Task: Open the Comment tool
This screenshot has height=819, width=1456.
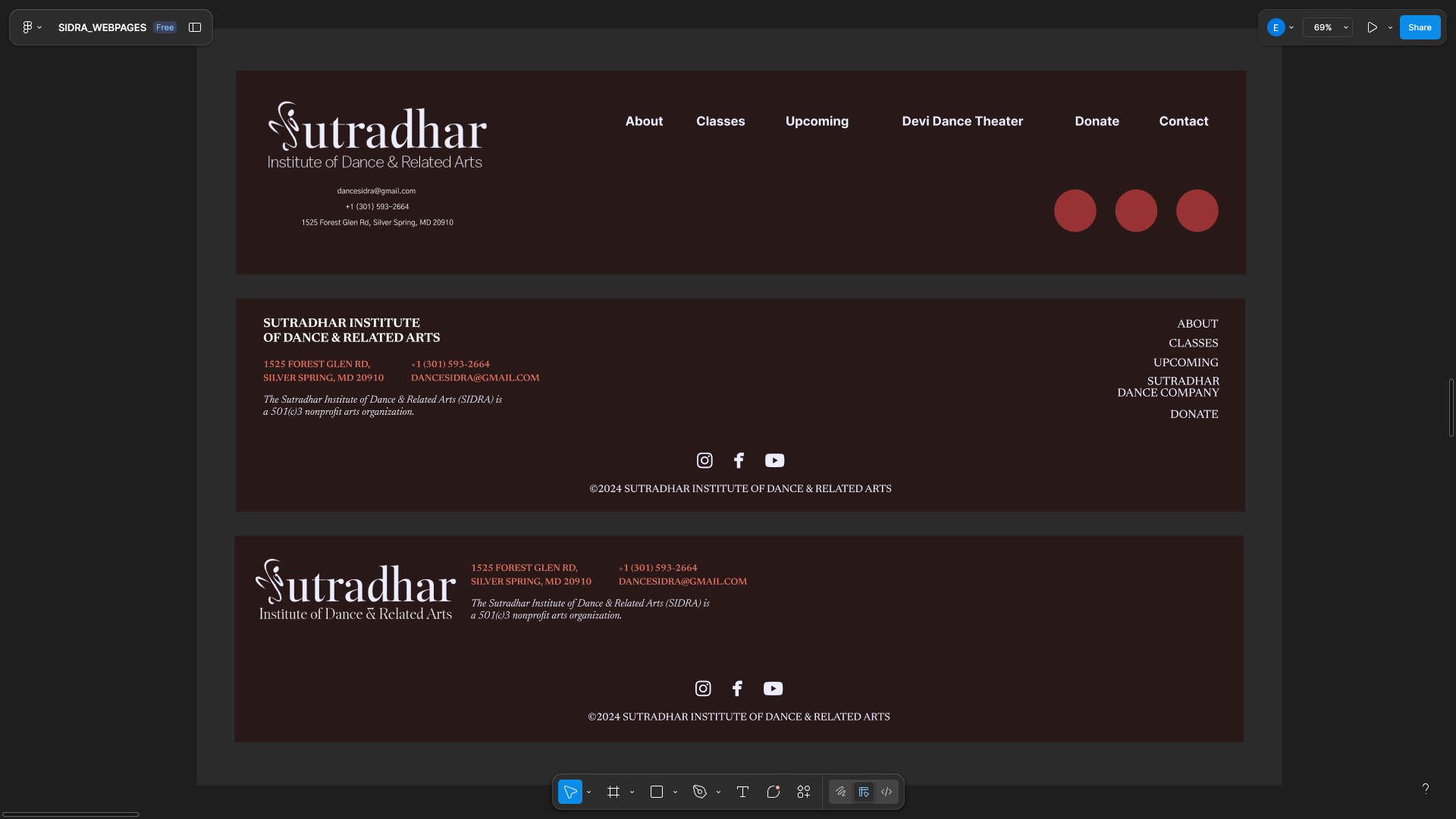Action: click(773, 792)
